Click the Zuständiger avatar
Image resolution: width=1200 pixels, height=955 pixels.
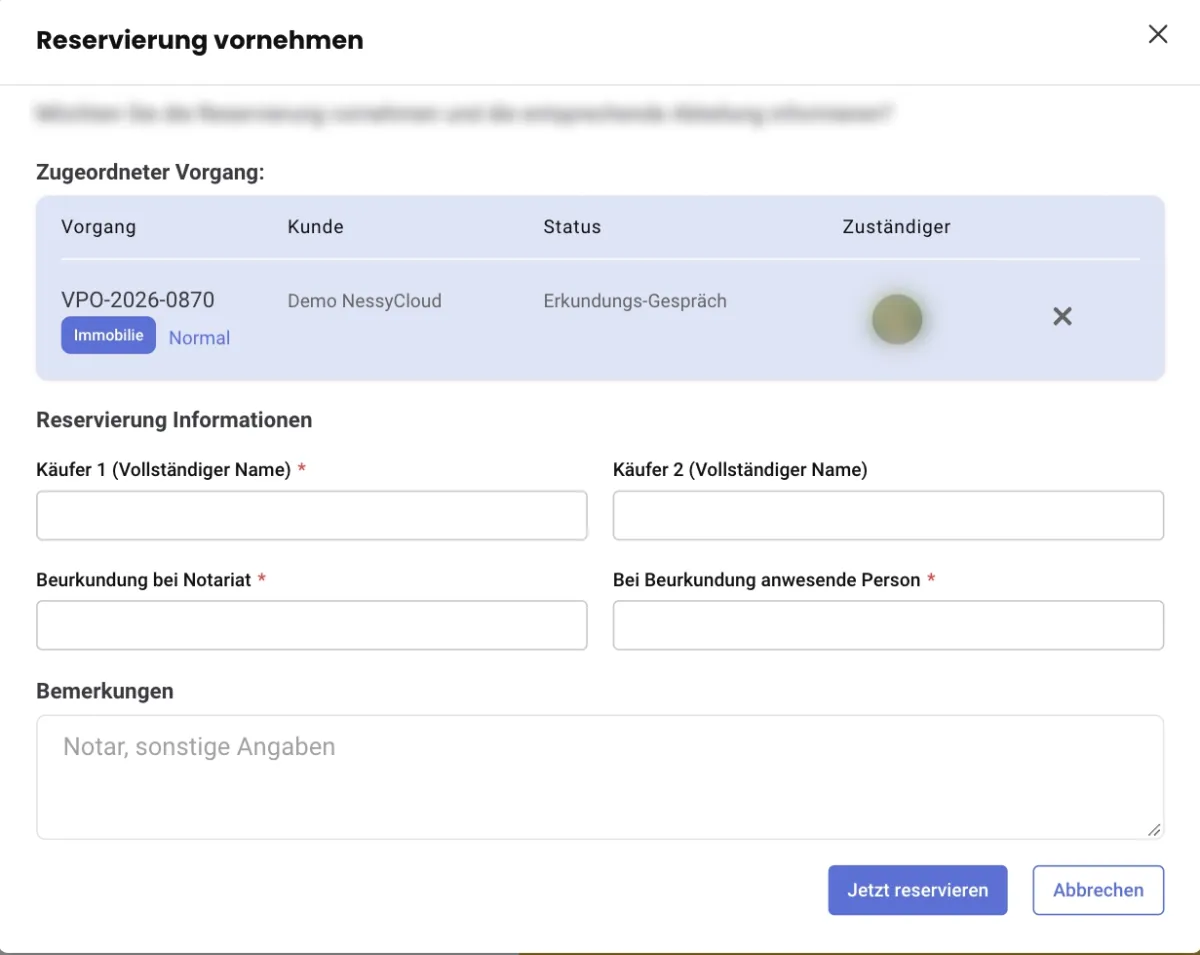tap(897, 320)
